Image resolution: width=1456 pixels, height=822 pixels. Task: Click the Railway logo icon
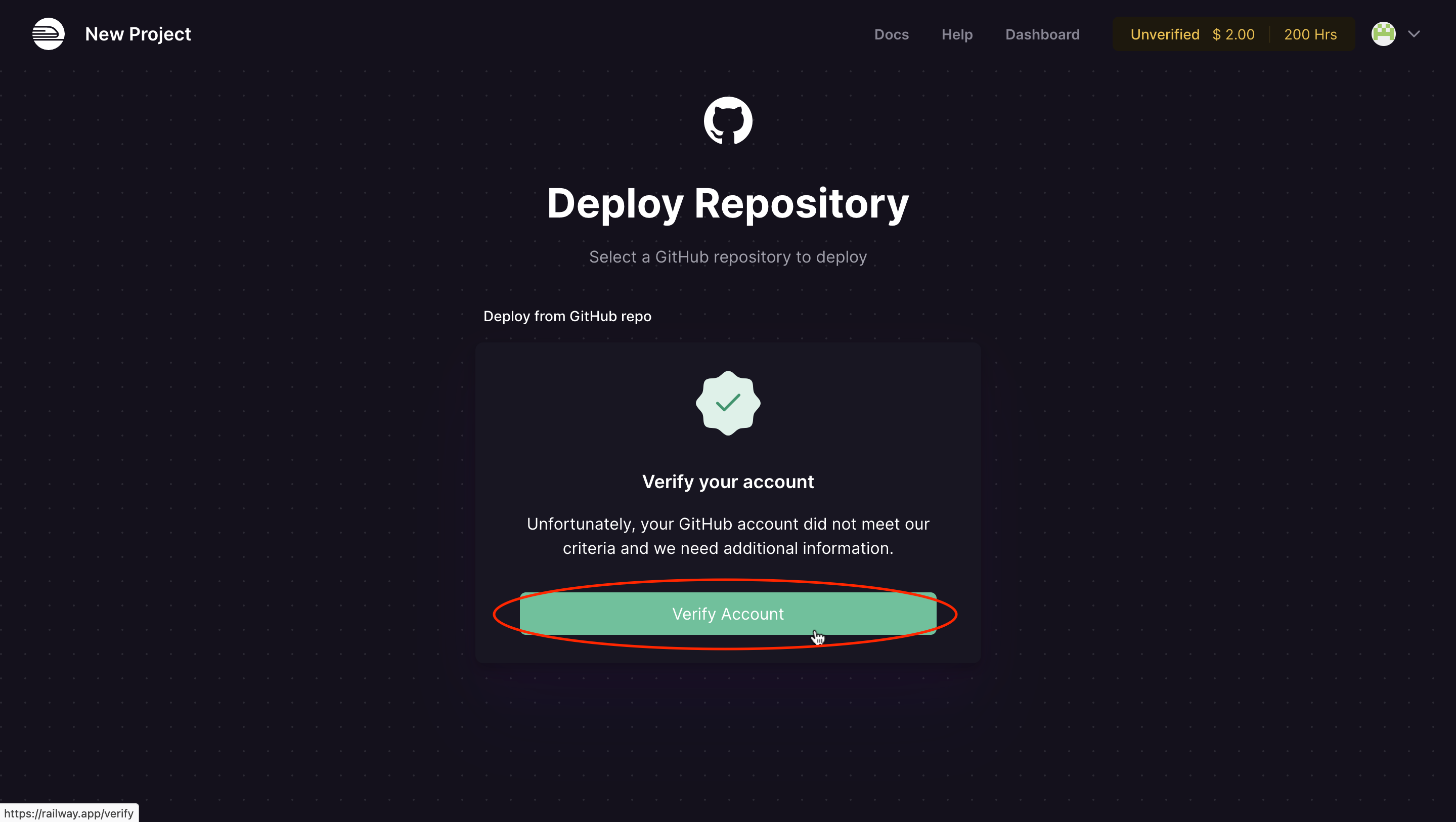(x=48, y=34)
